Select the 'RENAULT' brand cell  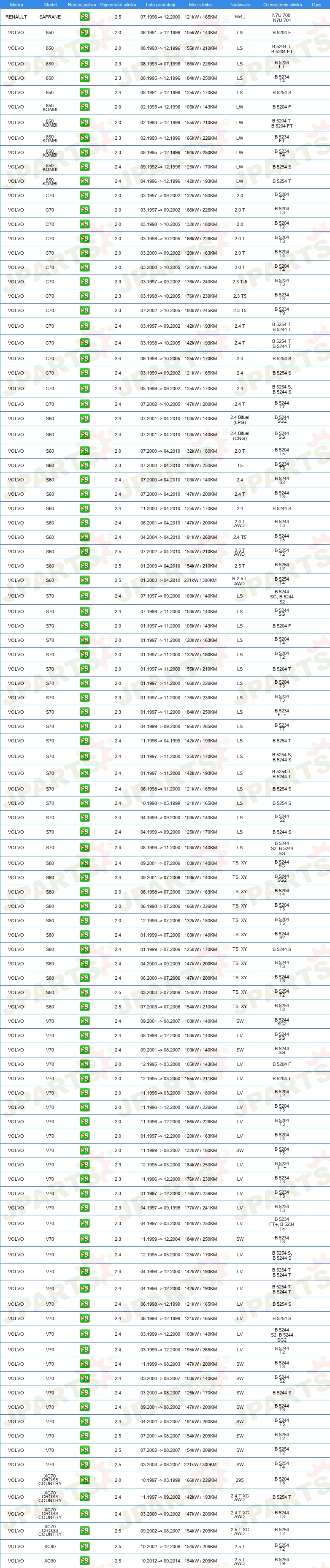click(x=16, y=17)
